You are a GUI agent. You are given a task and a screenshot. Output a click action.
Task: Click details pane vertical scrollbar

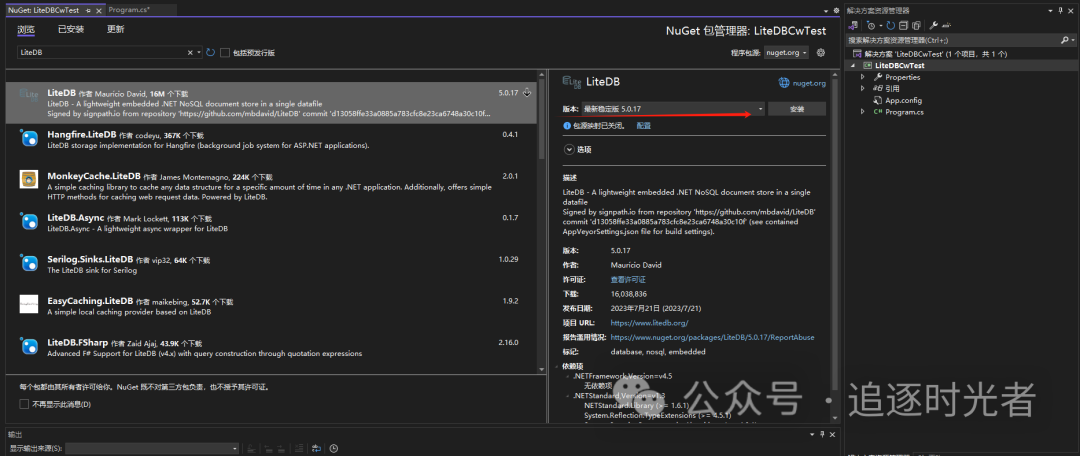834,245
